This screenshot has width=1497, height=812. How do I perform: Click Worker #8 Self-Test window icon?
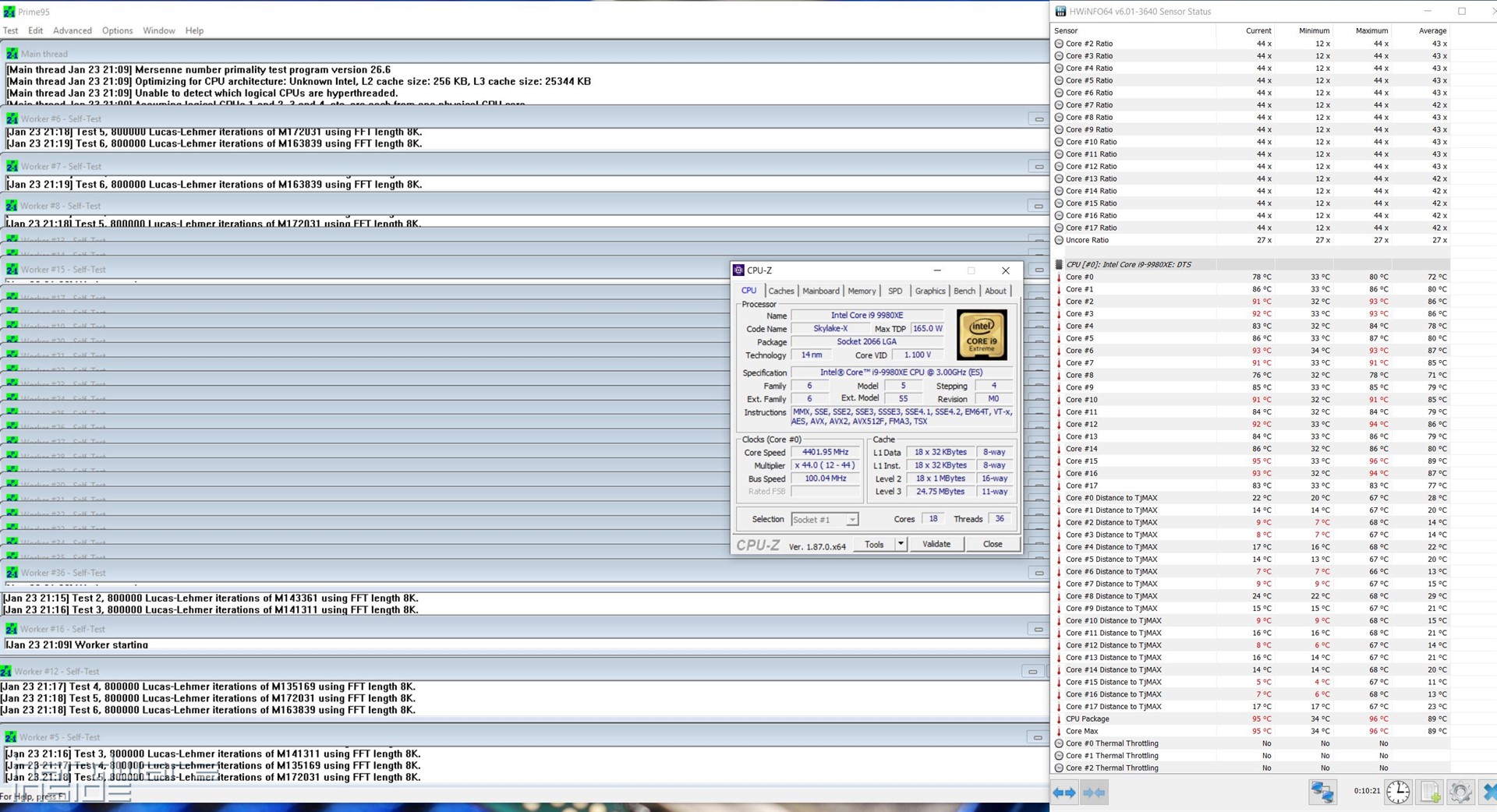[12, 206]
